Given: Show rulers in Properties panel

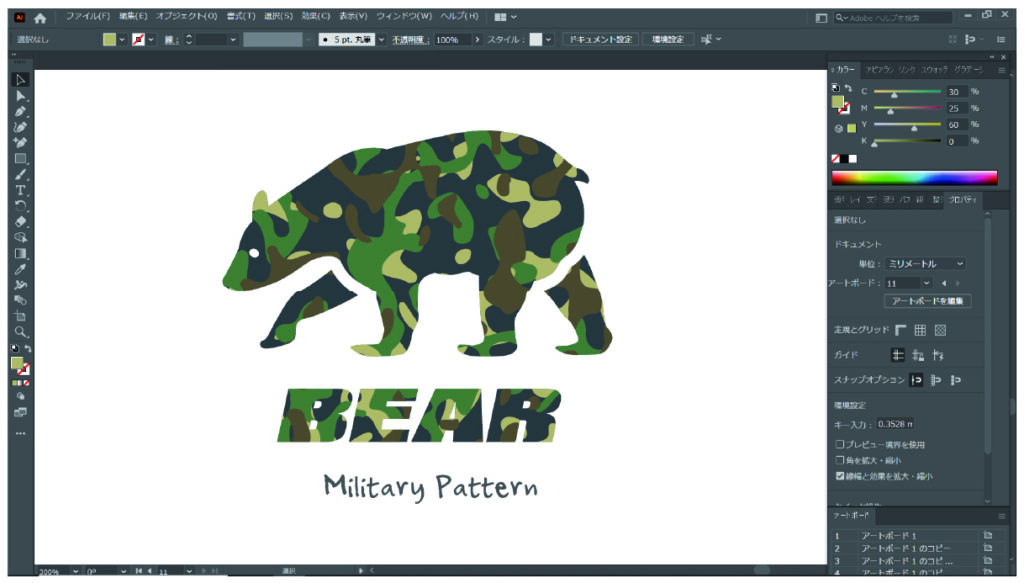Looking at the screenshot, I should point(901,330).
